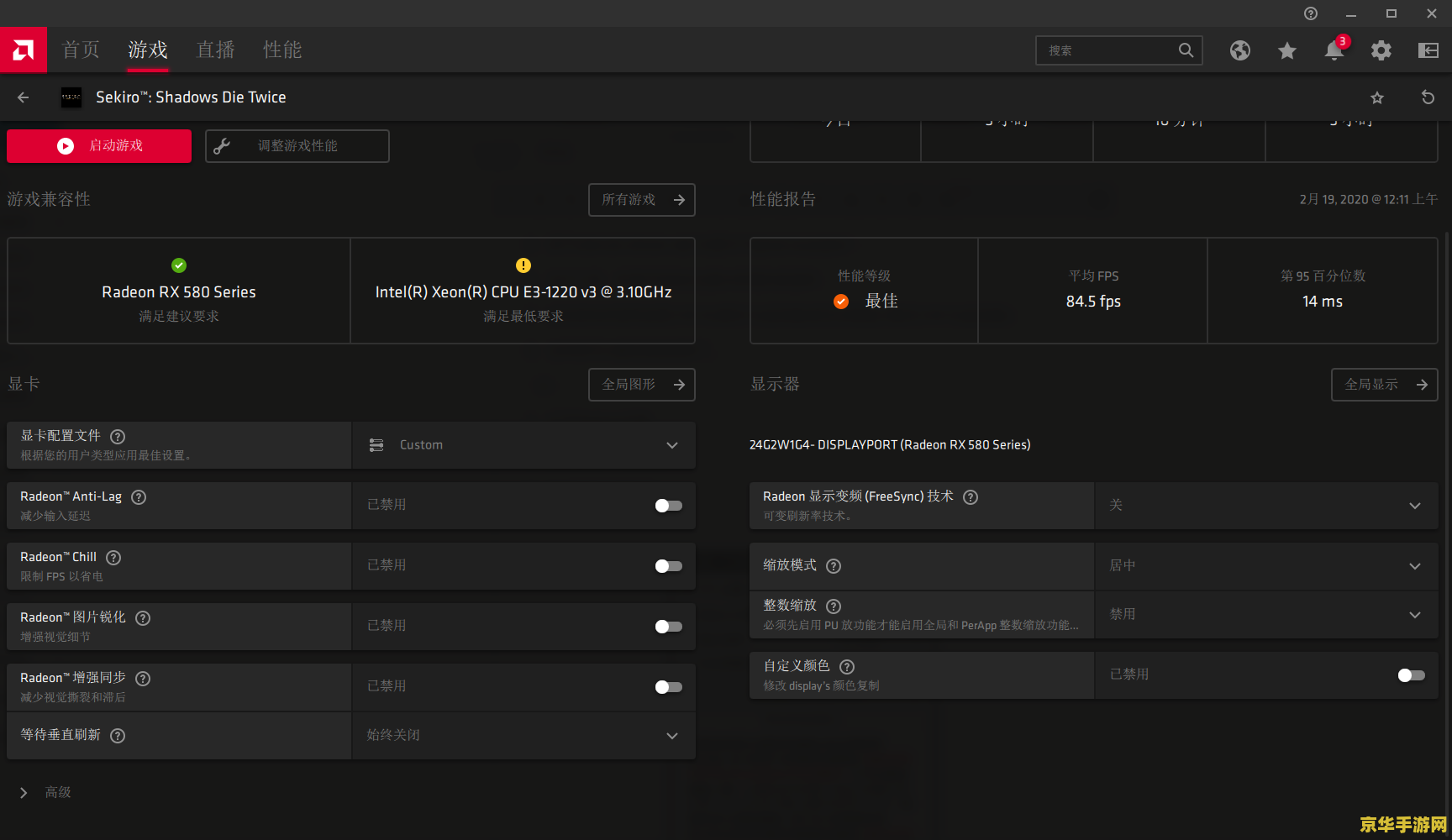The height and width of the screenshot is (840, 1452).
Task: Toggle the sidebar panel icon
Action: click(x=1428, y=50)
